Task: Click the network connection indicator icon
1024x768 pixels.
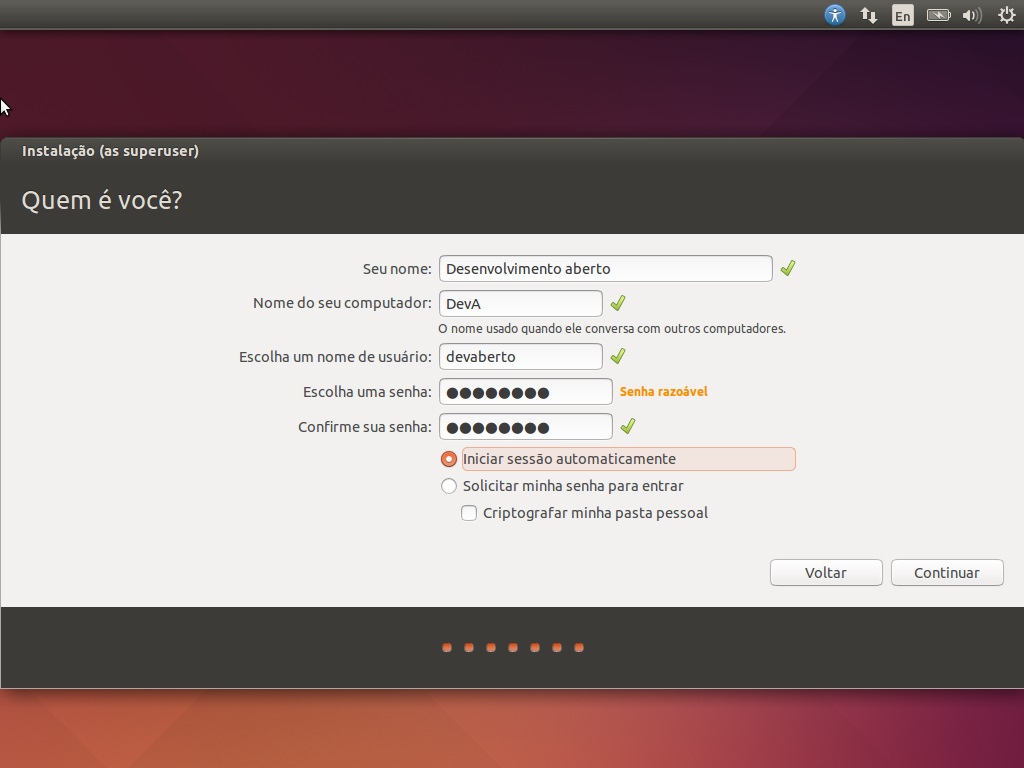Action: [869, 15]
